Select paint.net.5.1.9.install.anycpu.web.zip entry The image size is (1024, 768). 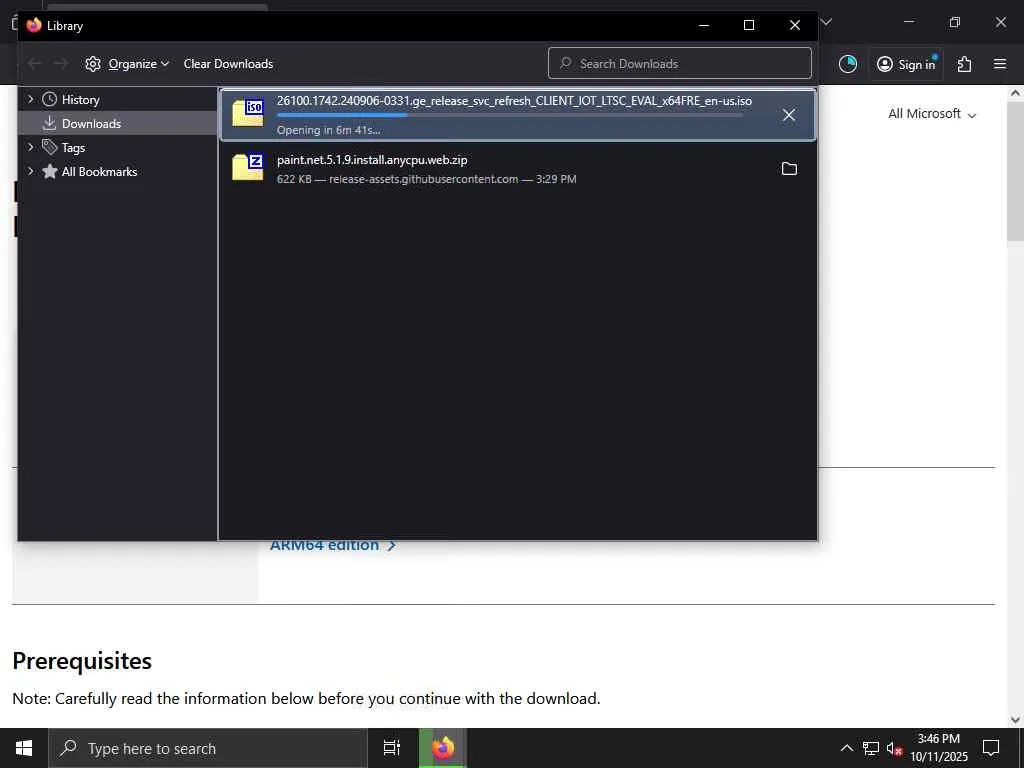(517, 168)
